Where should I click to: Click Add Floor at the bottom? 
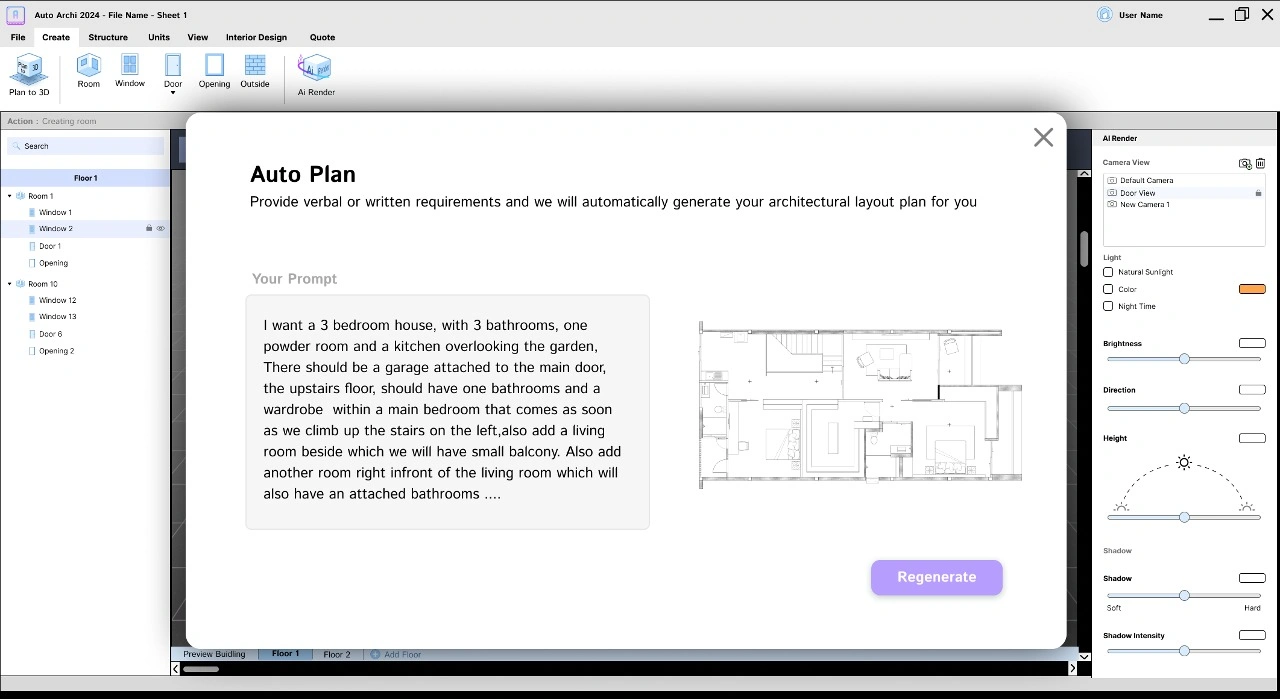tap(397, 654)
